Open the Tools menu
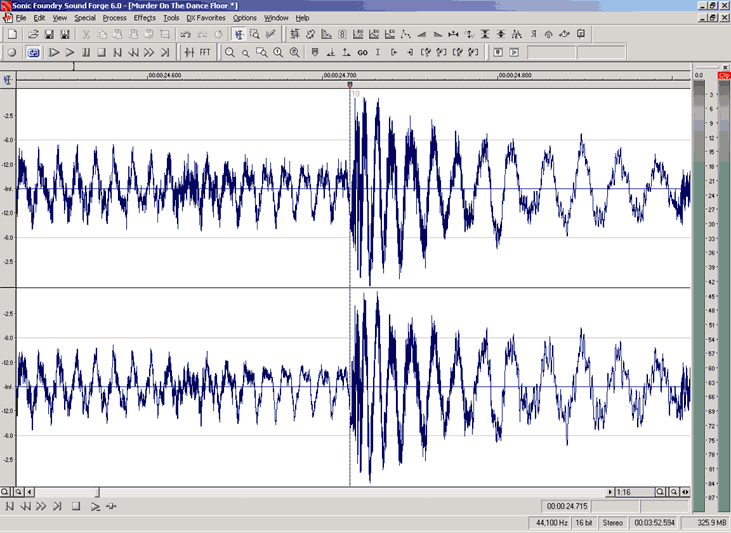The height and width of the screenshot is (533, 731). pyautogui.click(x=171, y=18)
